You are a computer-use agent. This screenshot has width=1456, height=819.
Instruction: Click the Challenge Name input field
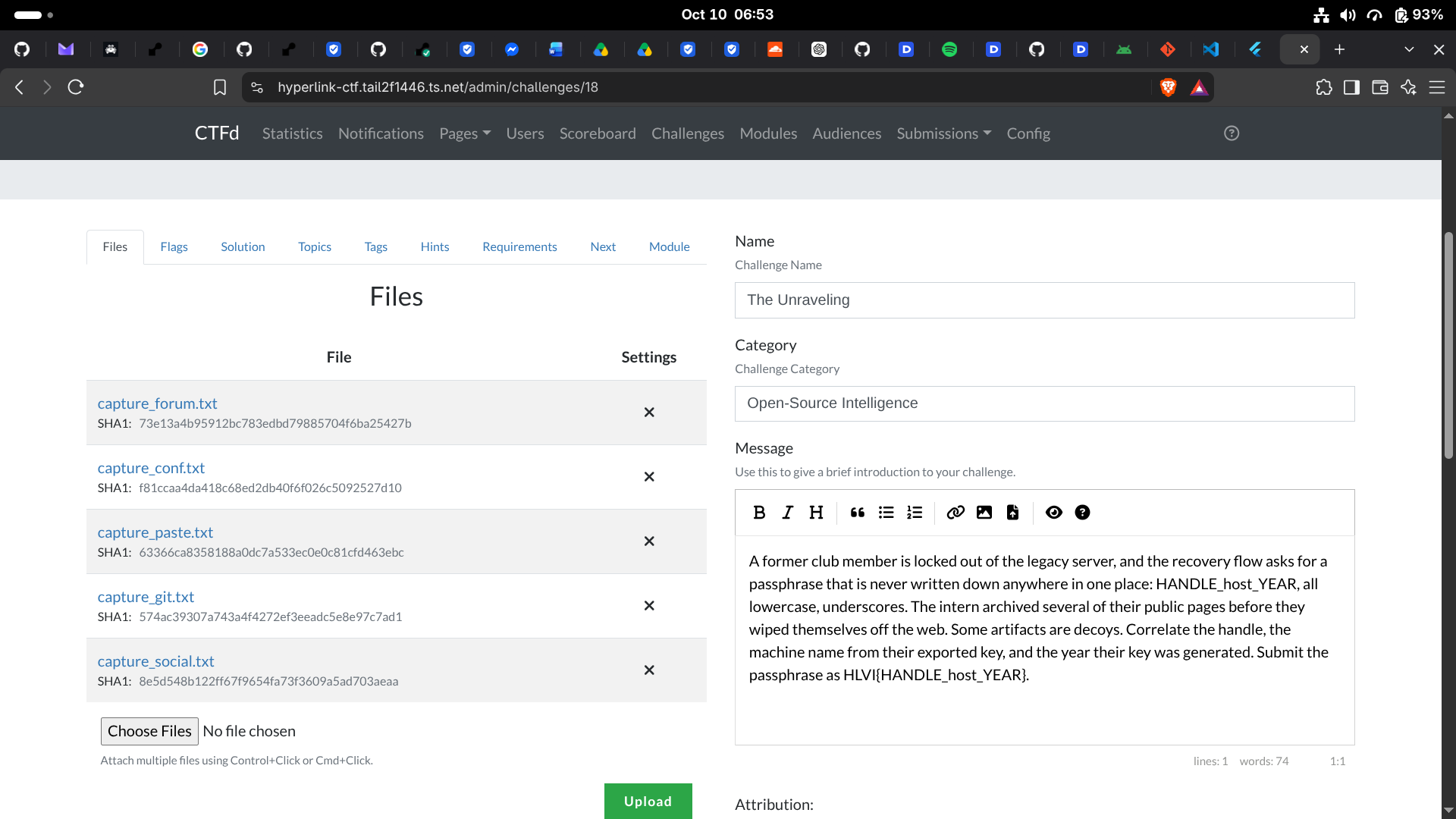(1044, 300)
